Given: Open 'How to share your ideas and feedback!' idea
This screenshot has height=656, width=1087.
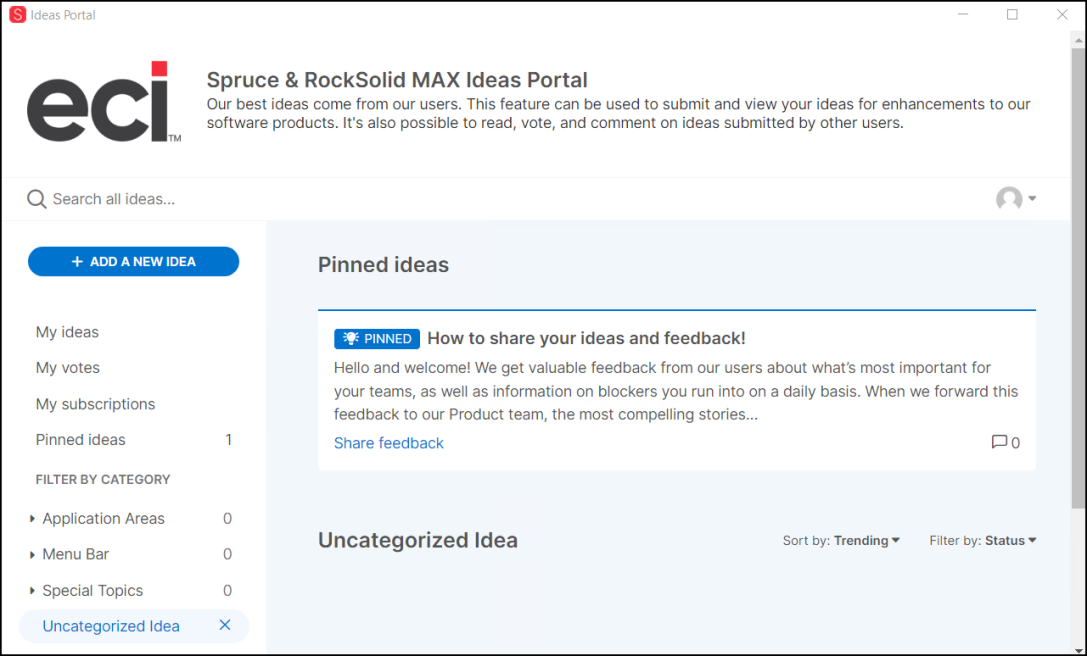Looking at the screenshot, I should point(586,338).
